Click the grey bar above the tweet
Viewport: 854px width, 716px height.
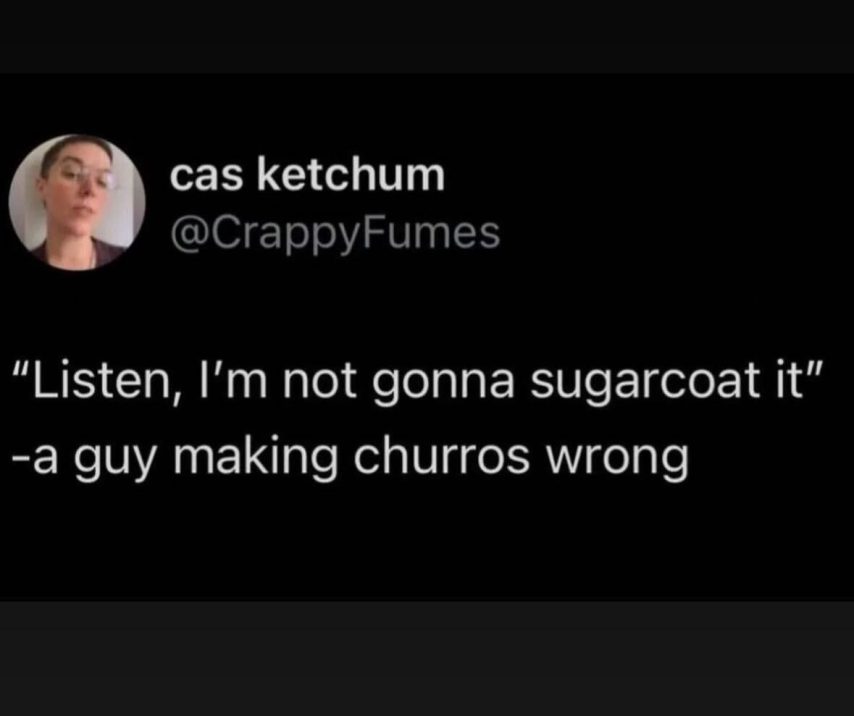427,36
